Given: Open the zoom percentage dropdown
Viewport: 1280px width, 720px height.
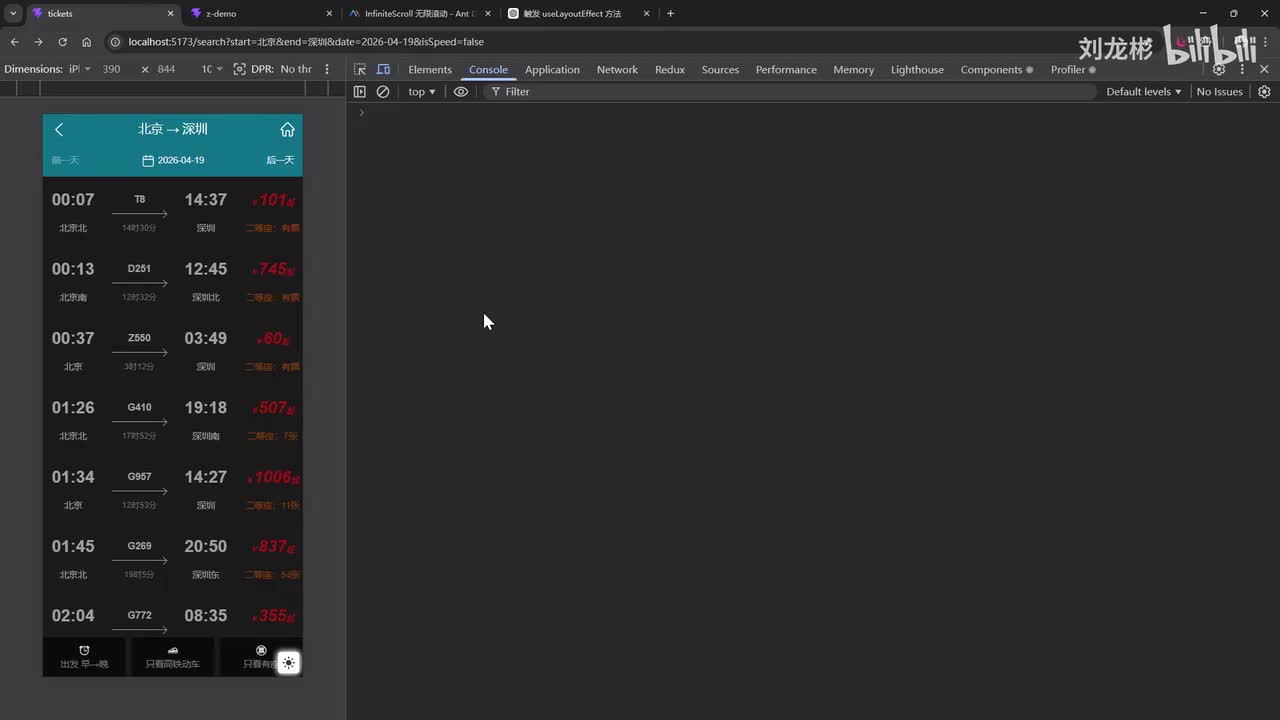Looking at the screenshot, I should 212,69.
